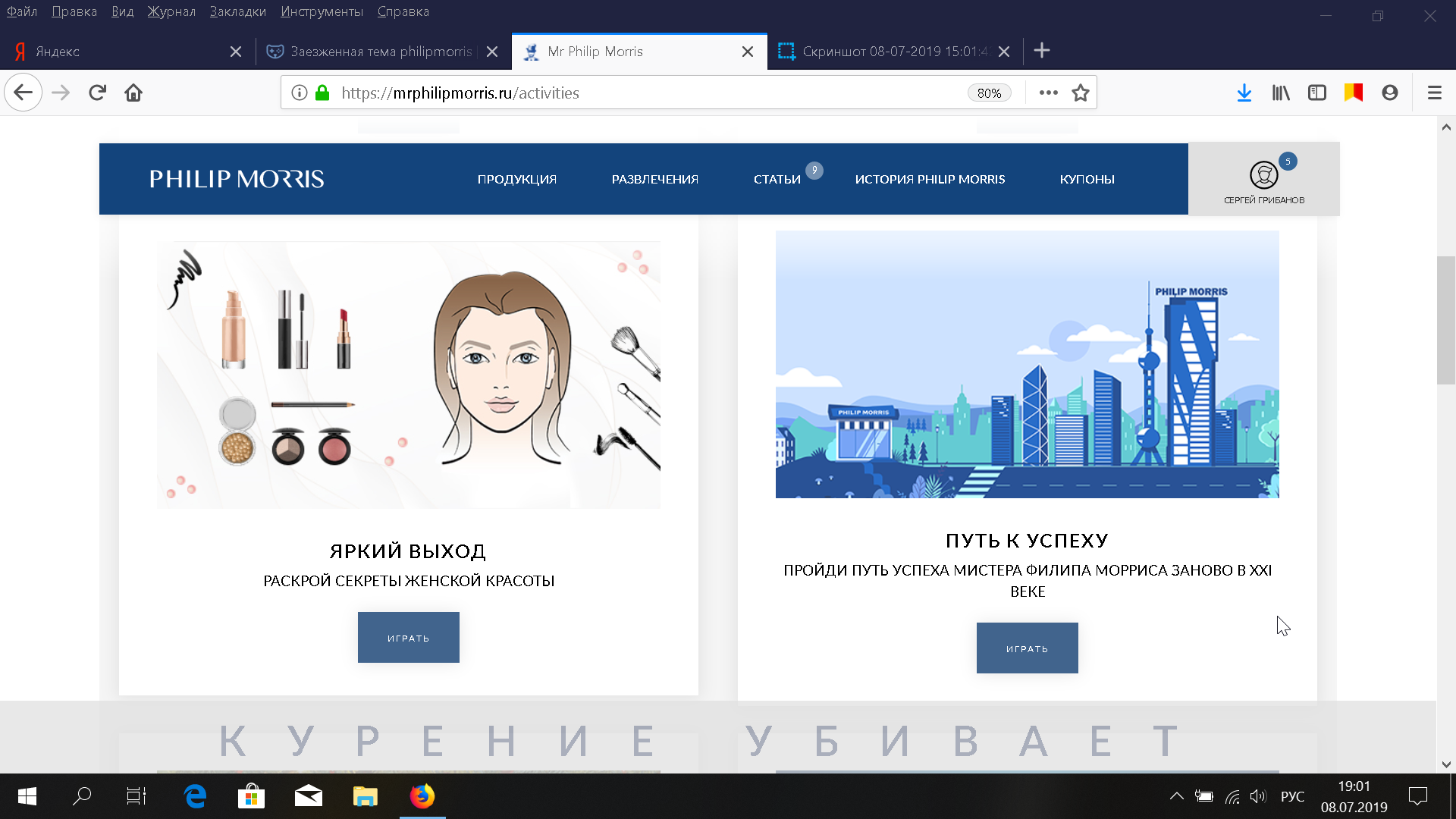The height and width of the screenshot is (819, 1456).
Task: Open the Firefox library icon
Action: point(1281,93)
